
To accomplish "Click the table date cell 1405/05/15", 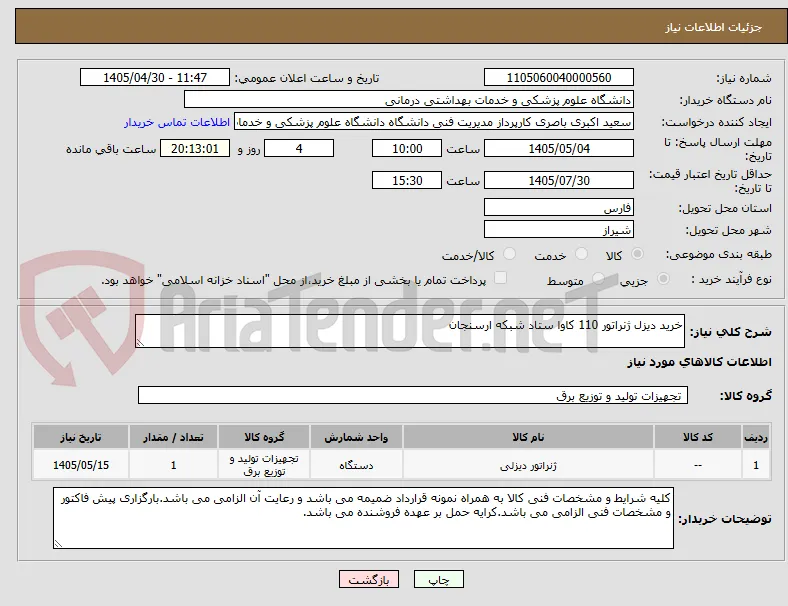I will pos(81,465).
